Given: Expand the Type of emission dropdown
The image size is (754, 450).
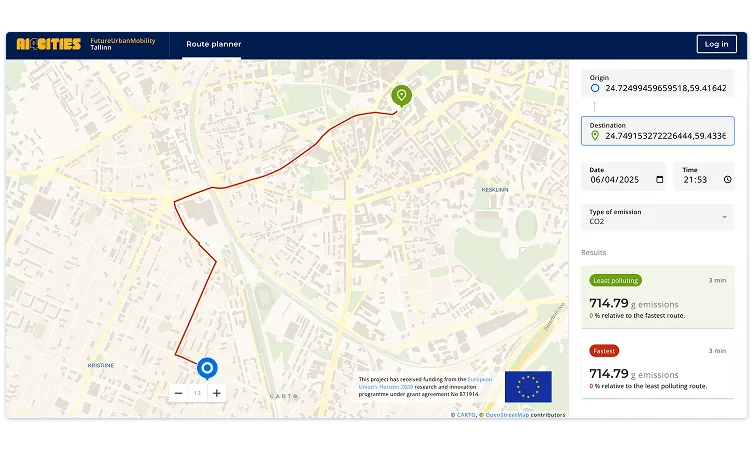Looking at the screenshot, I should [x=657, y=217].
